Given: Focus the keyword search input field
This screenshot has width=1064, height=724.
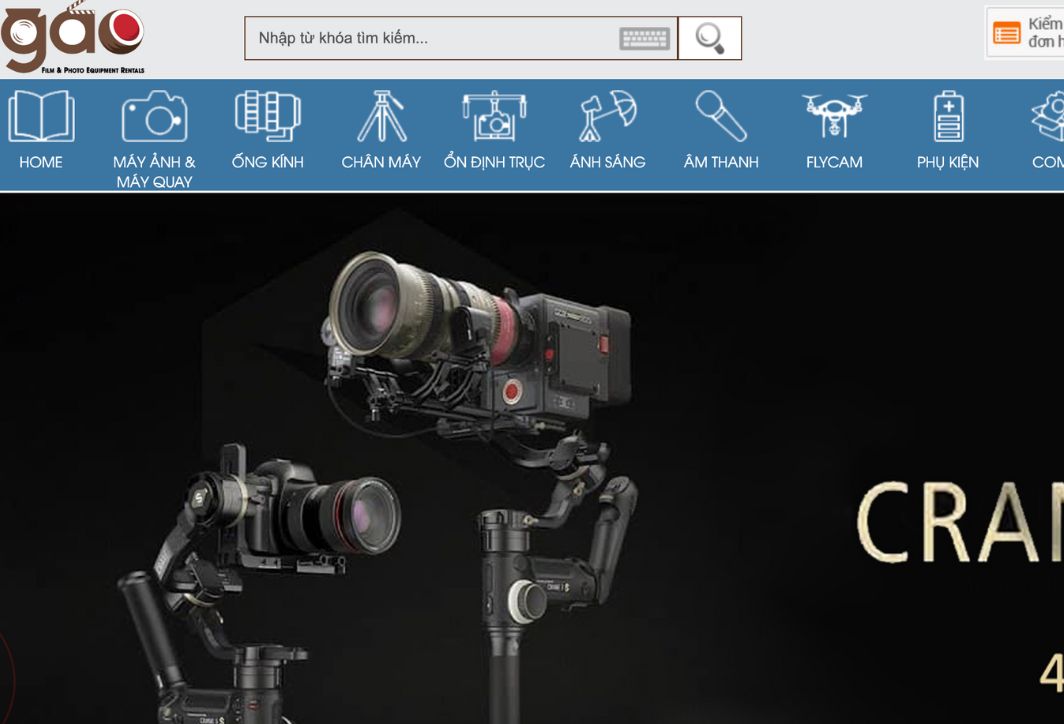Looking at the screenshot, I should [430, 39].
